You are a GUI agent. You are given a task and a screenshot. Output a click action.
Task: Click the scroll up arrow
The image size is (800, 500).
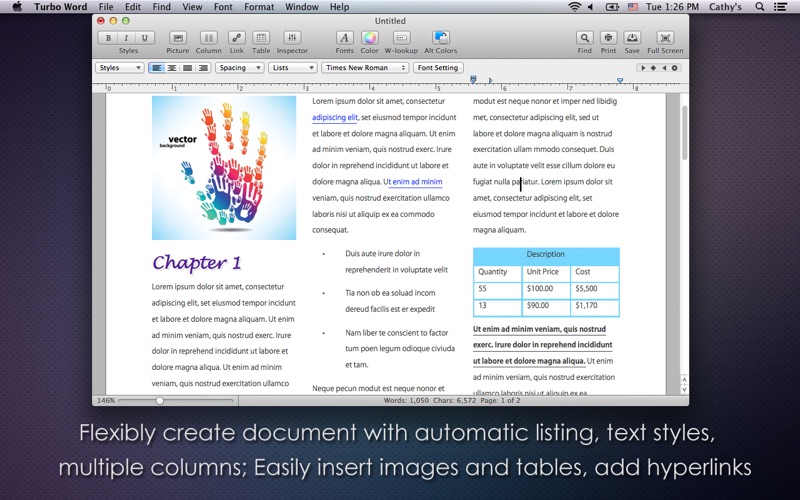click(685, 380)
